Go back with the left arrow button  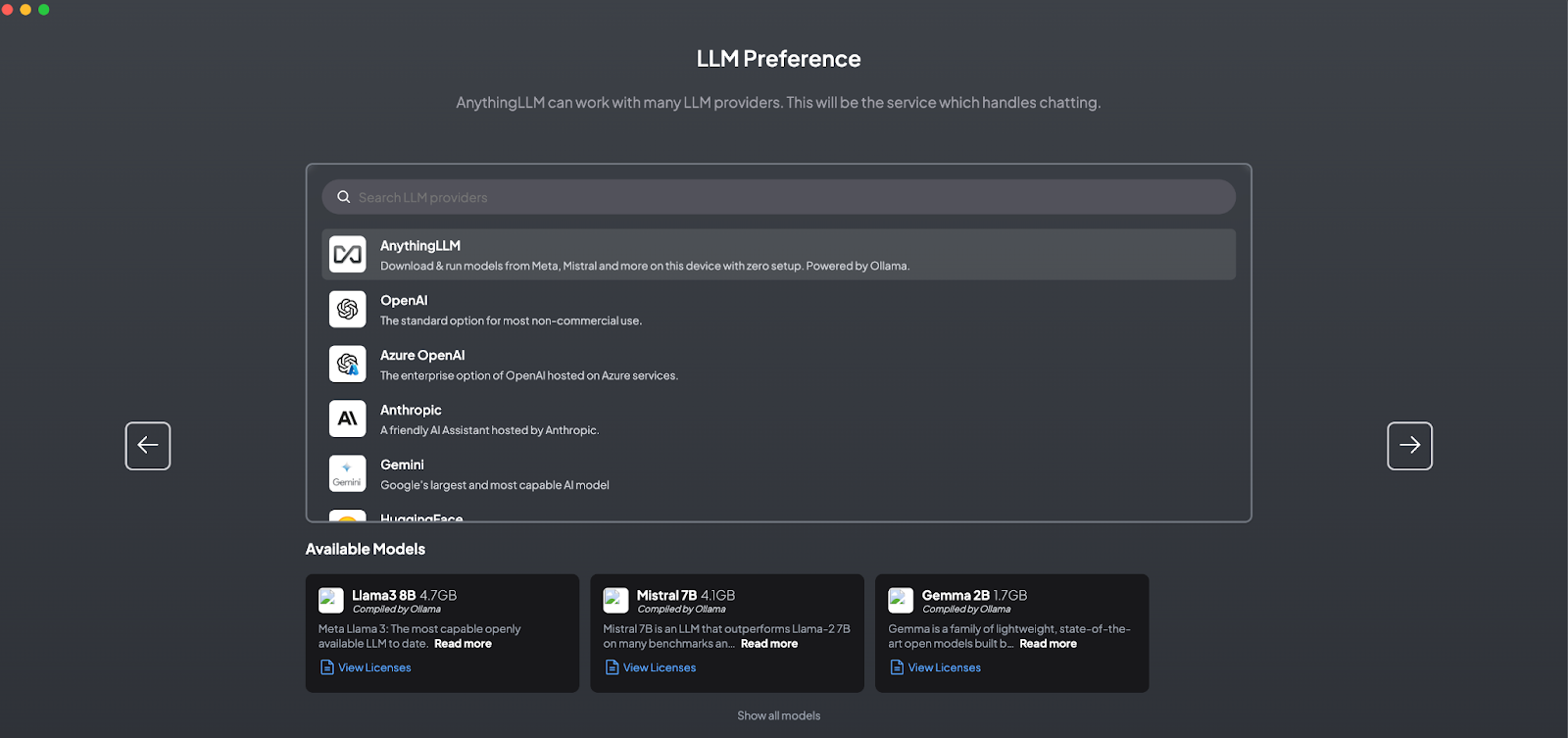coord(148,446)
